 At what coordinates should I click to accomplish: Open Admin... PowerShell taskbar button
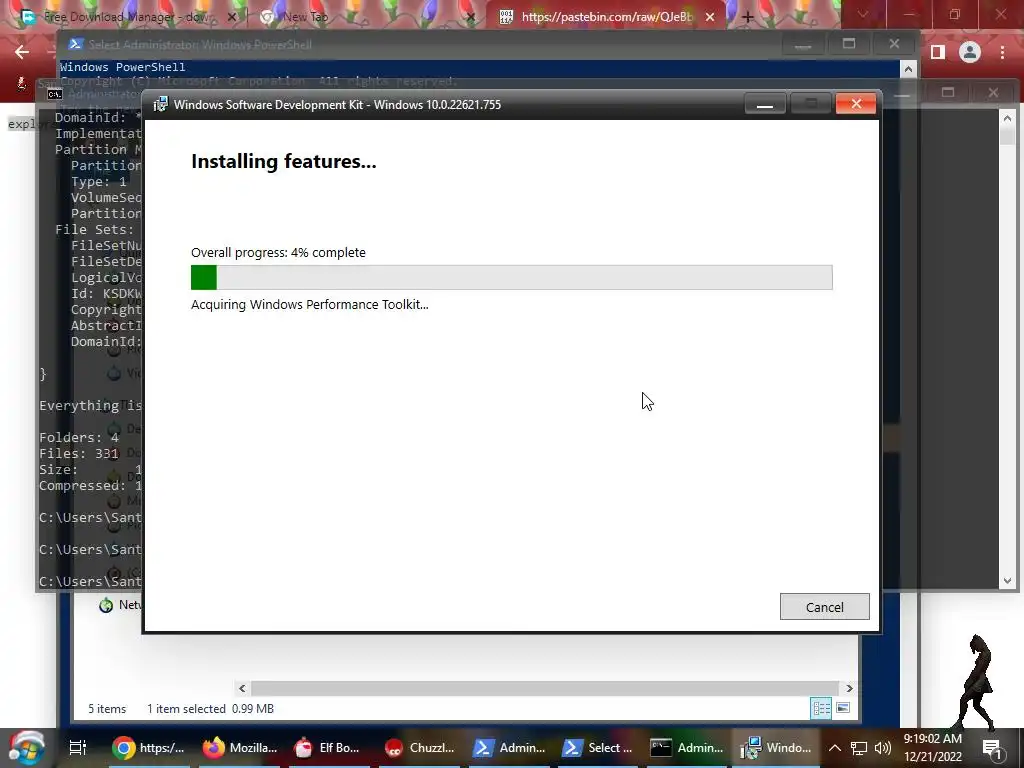tap(510, 748)
